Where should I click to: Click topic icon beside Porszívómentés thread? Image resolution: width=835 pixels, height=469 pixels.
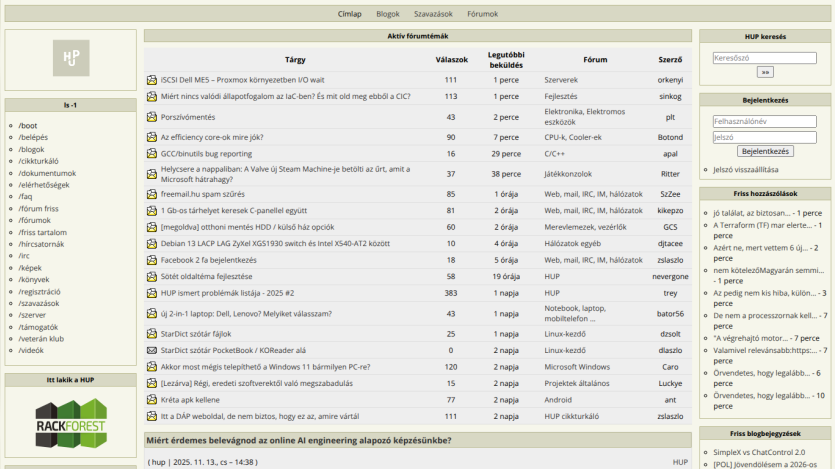coord(152,117)
